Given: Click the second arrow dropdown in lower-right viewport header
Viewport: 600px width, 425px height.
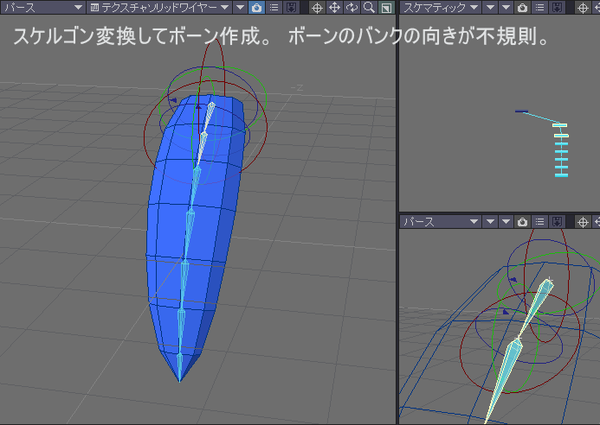Looking at the screenshot, I should pyautogui.click(x=506, y=221).
